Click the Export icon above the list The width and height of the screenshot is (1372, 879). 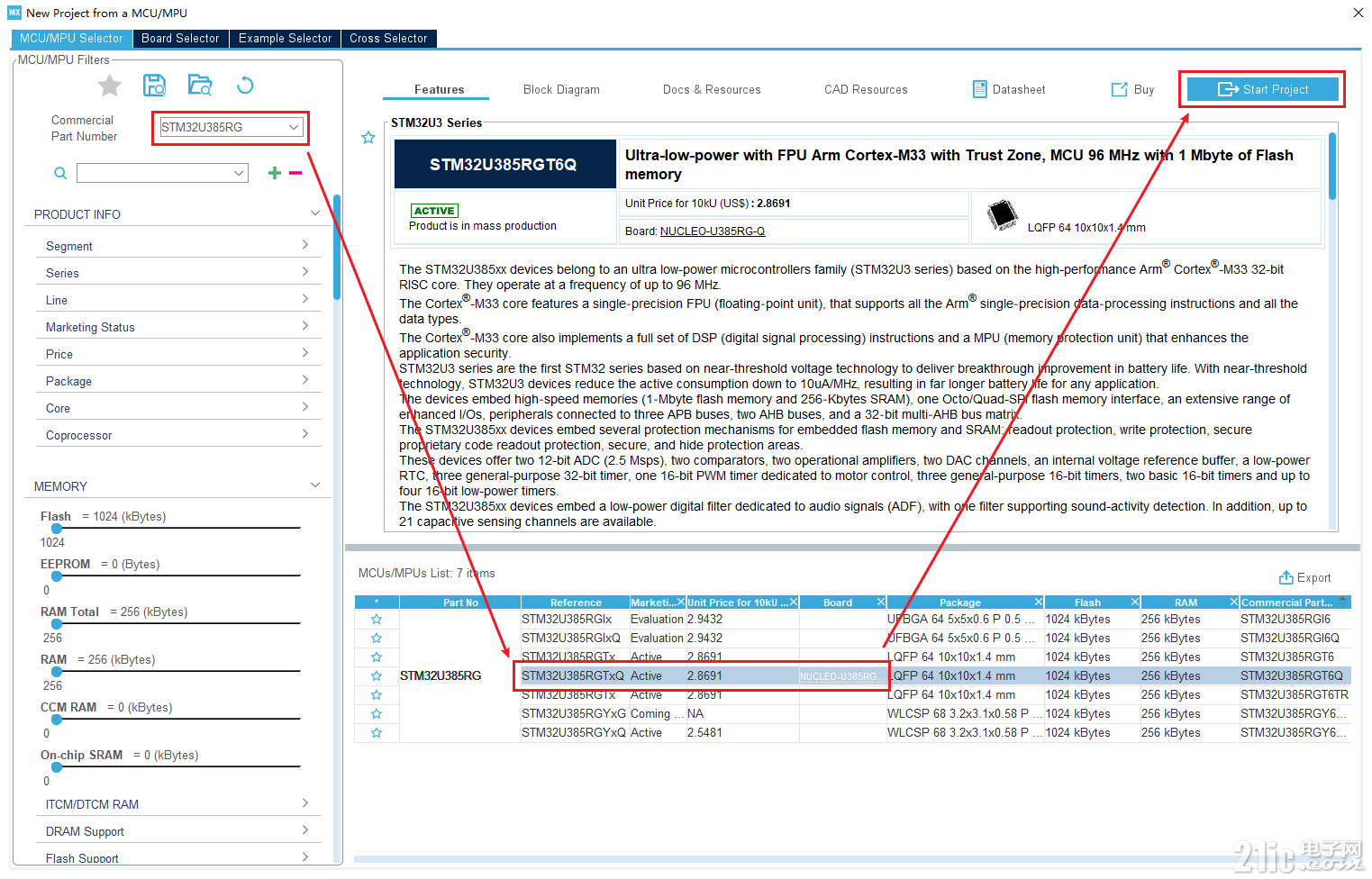click(x=1286, y=577)
